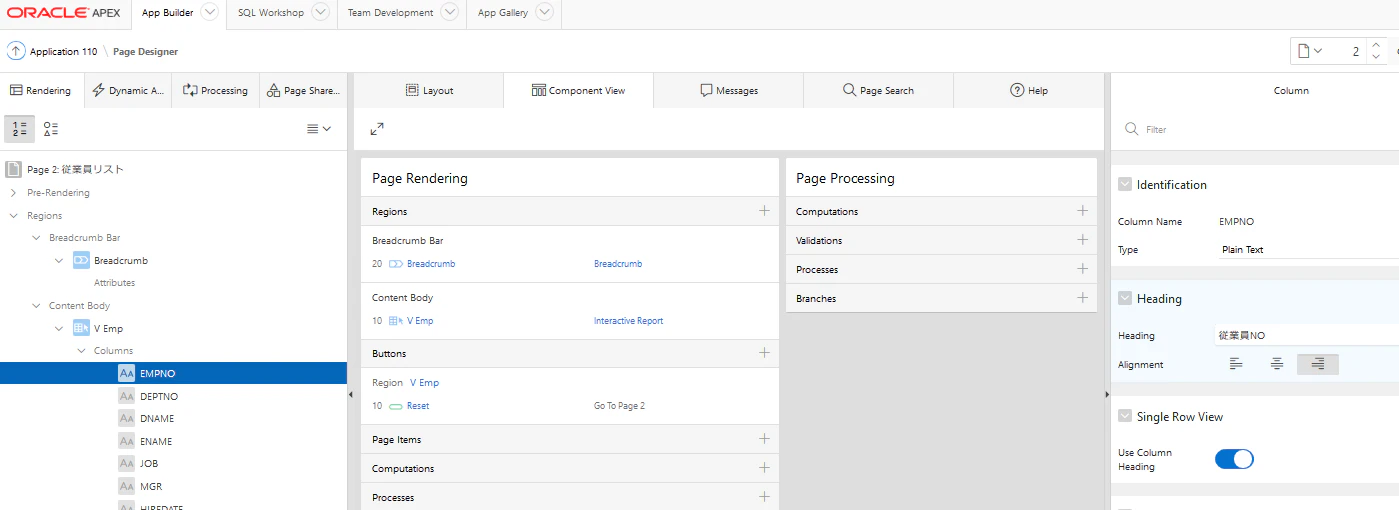Viewport: 1399px width, 510px height.
Task: Expand the Pre-Rendering tree node
Action: click(14, 192)
